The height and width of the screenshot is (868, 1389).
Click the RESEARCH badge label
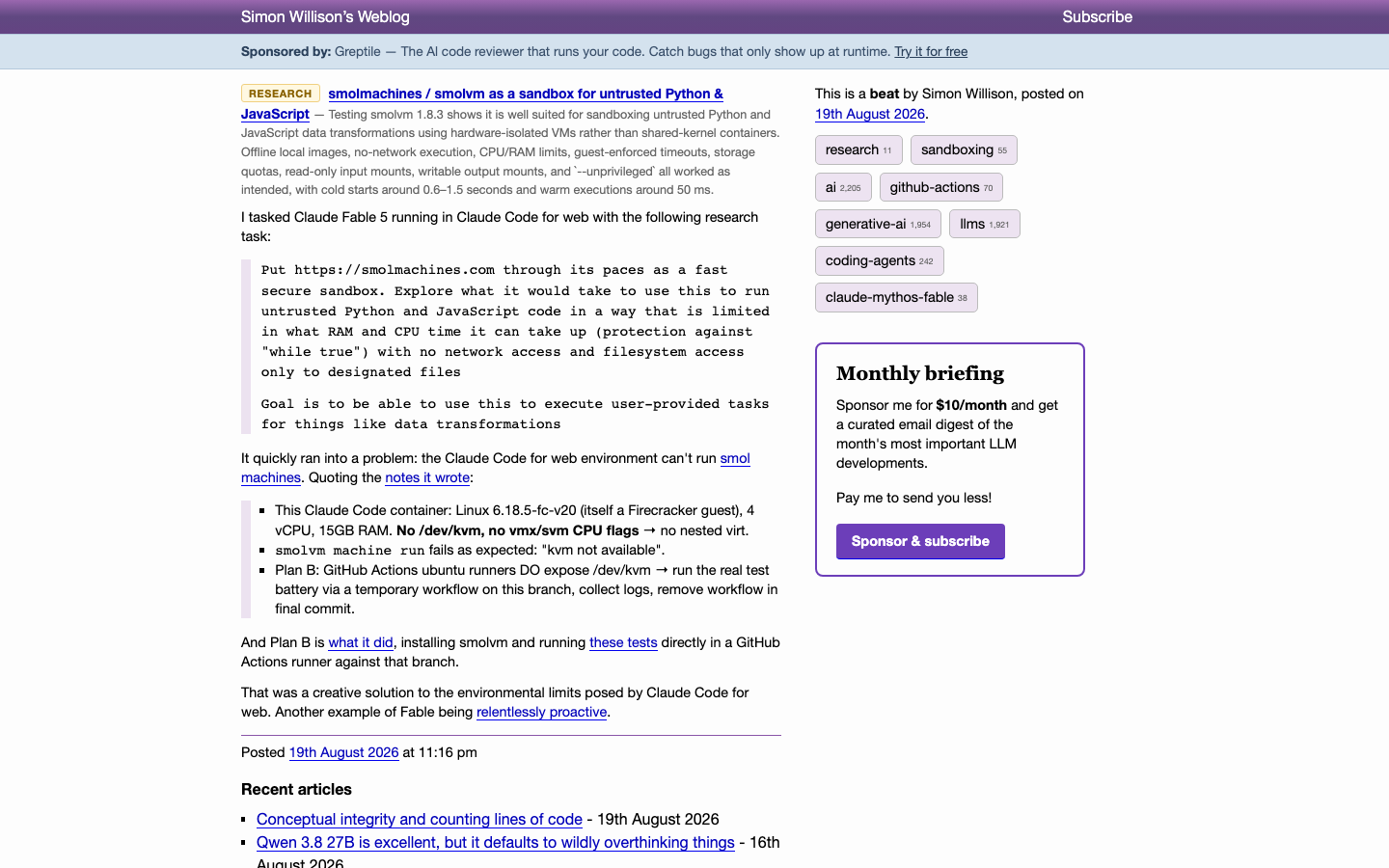click(280, 94)
